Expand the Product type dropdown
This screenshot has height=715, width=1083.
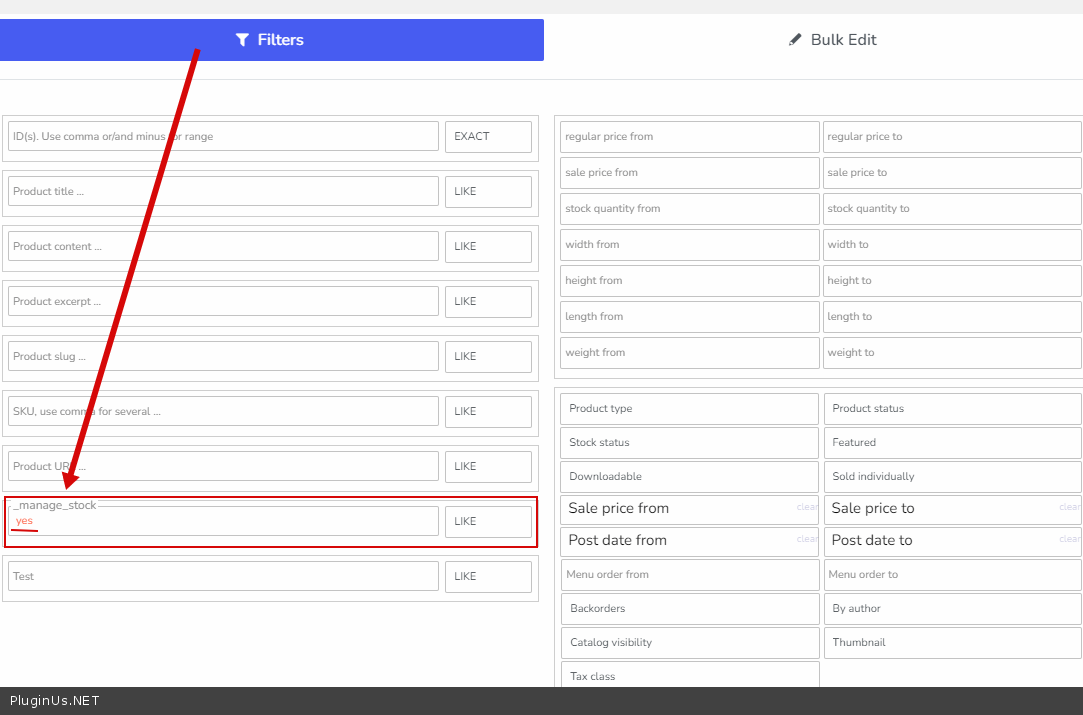pos(689,409)
